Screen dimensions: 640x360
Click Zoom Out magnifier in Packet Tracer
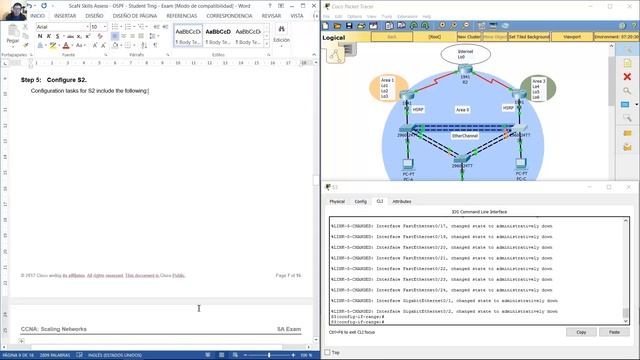tap(466, 26)
